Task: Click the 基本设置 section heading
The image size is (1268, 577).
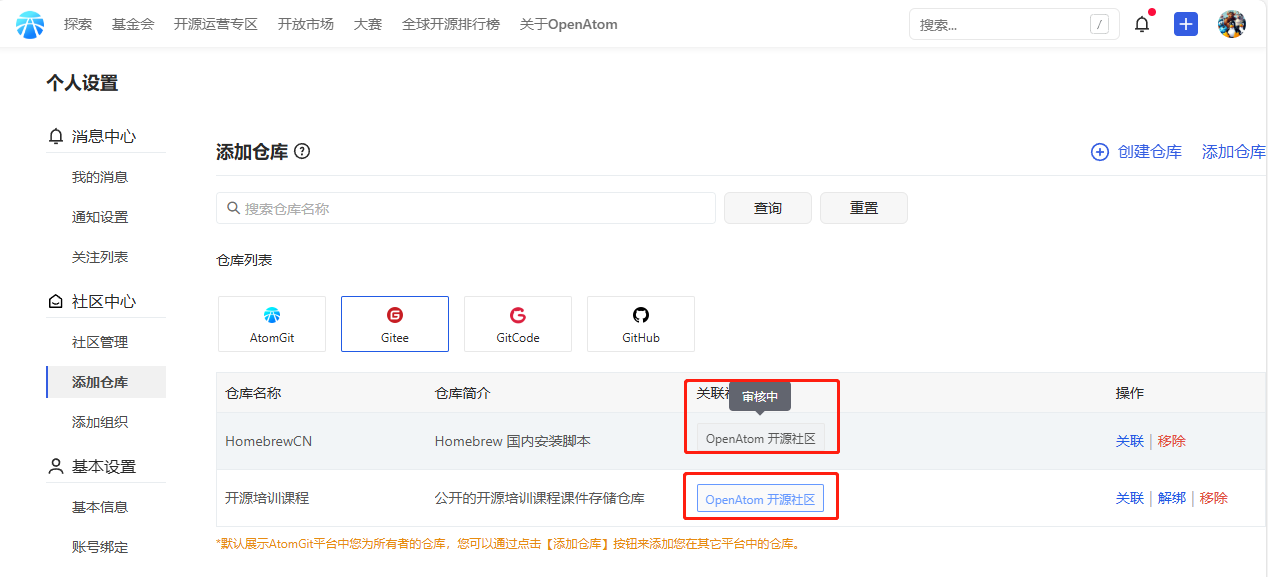Action: click(104, 466)
